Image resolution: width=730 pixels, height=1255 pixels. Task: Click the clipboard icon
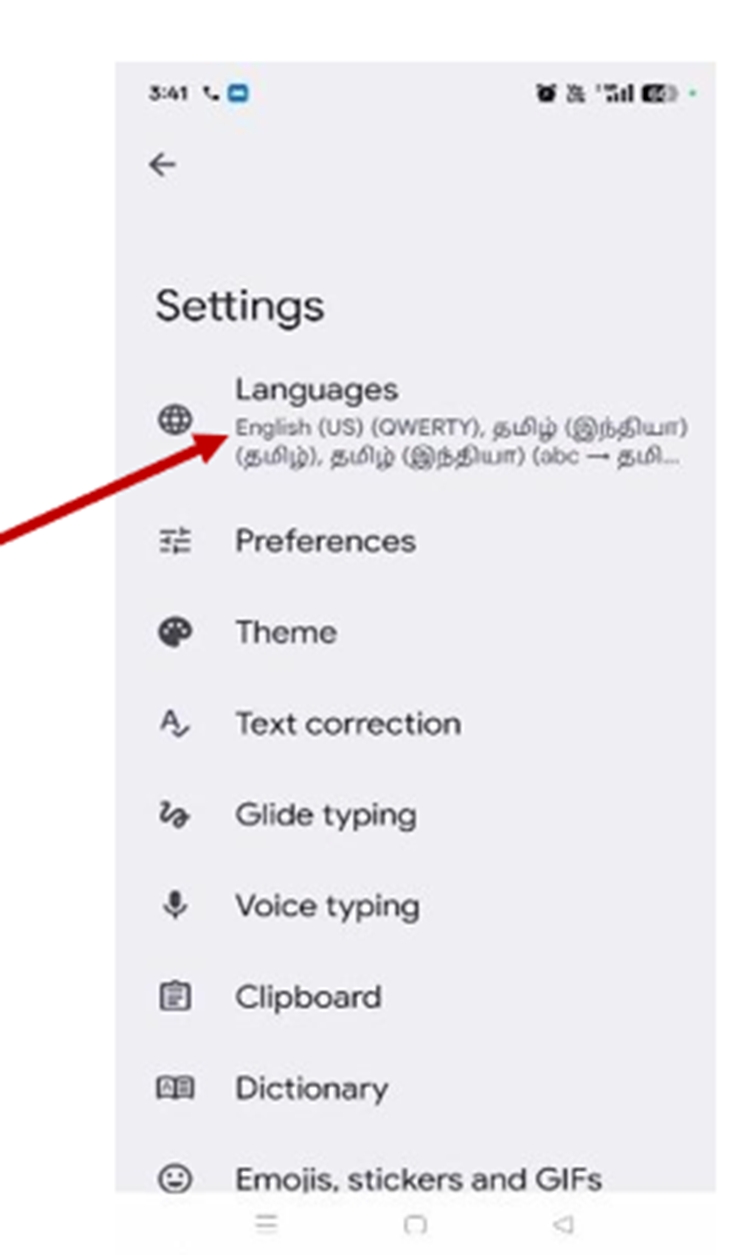(x=175, y=997)
